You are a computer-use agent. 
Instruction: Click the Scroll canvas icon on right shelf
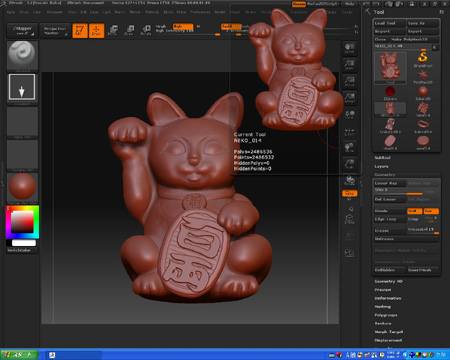tap(349, 48)
